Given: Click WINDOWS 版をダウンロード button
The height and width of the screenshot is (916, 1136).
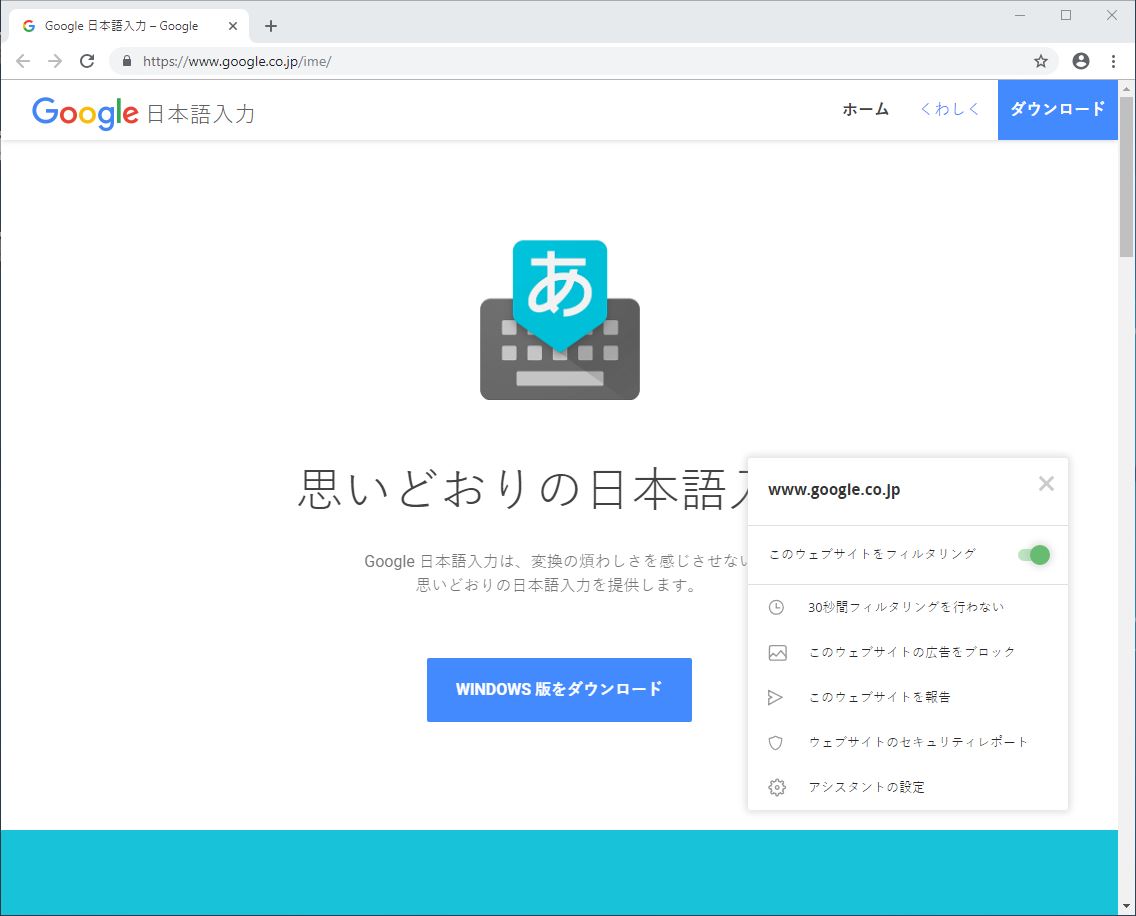Looking at the screenshot, I should point(559,689).
